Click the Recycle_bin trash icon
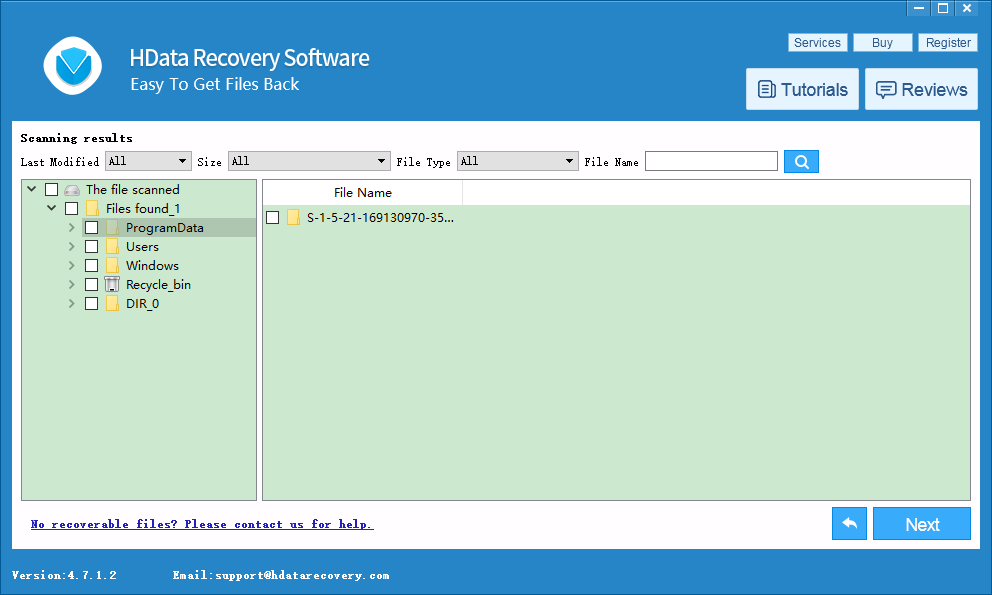992x595 pixels. point(112,284)
